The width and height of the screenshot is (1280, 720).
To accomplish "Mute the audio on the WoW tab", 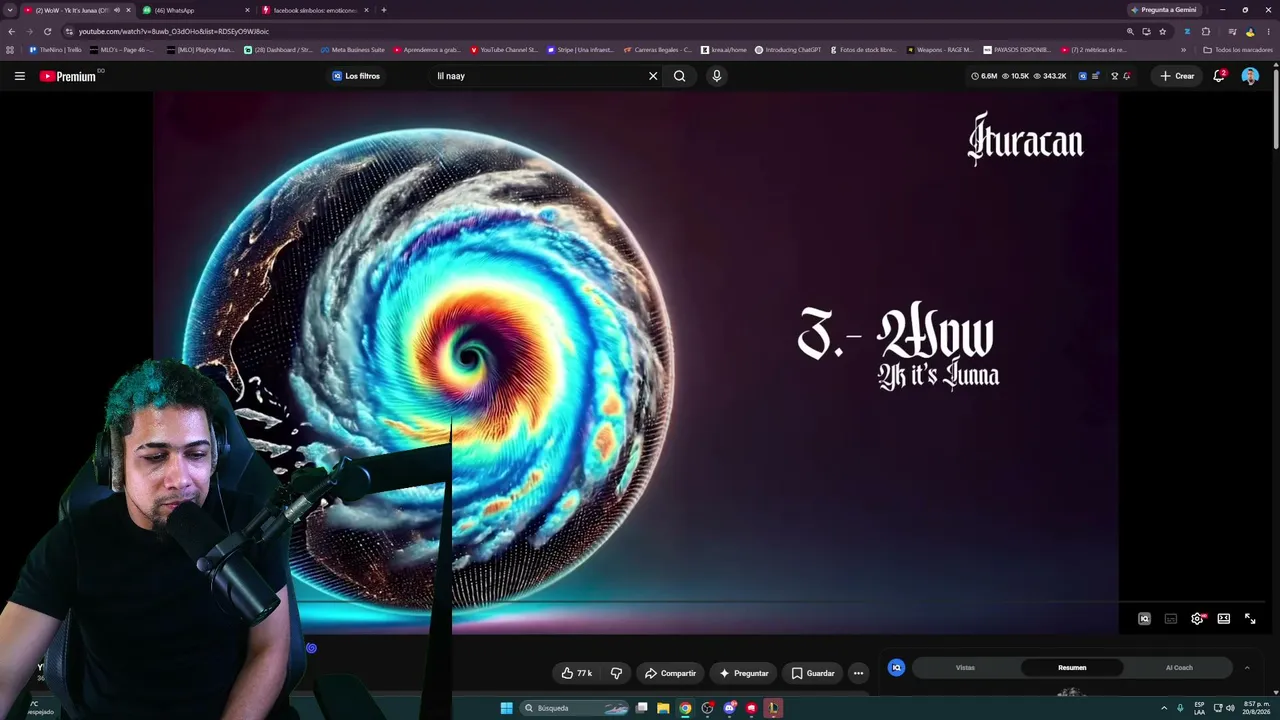I will 117,10.
